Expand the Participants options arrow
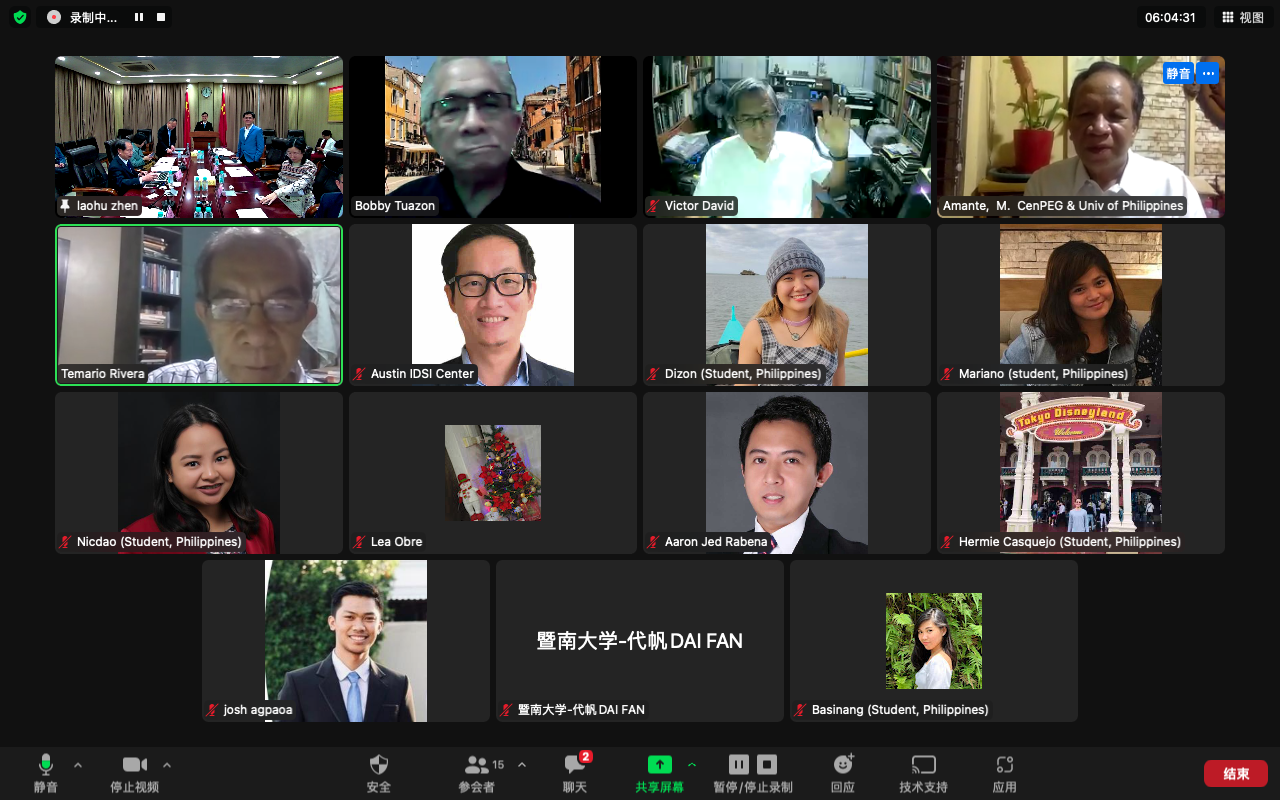This screenshot has height=800, width=1280. click(x=521, y=765)
